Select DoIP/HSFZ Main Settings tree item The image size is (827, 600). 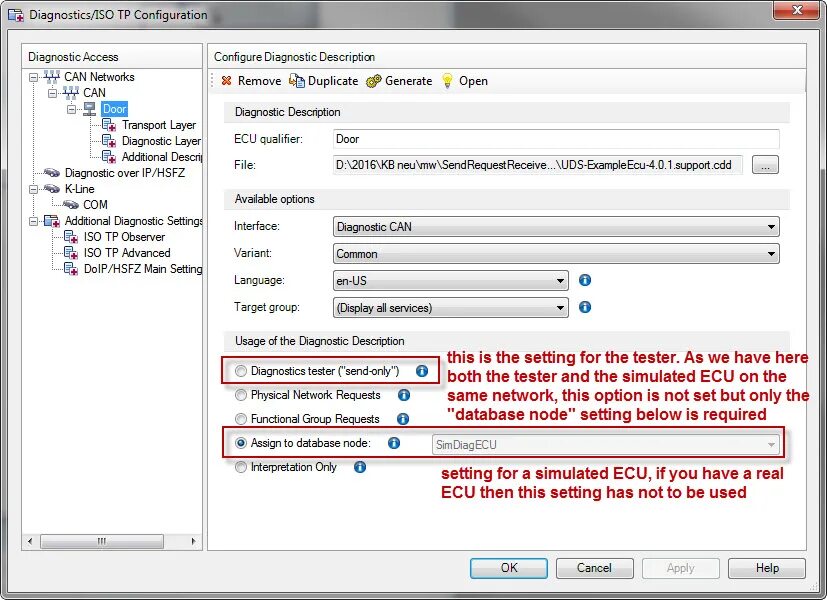point(142,268)
